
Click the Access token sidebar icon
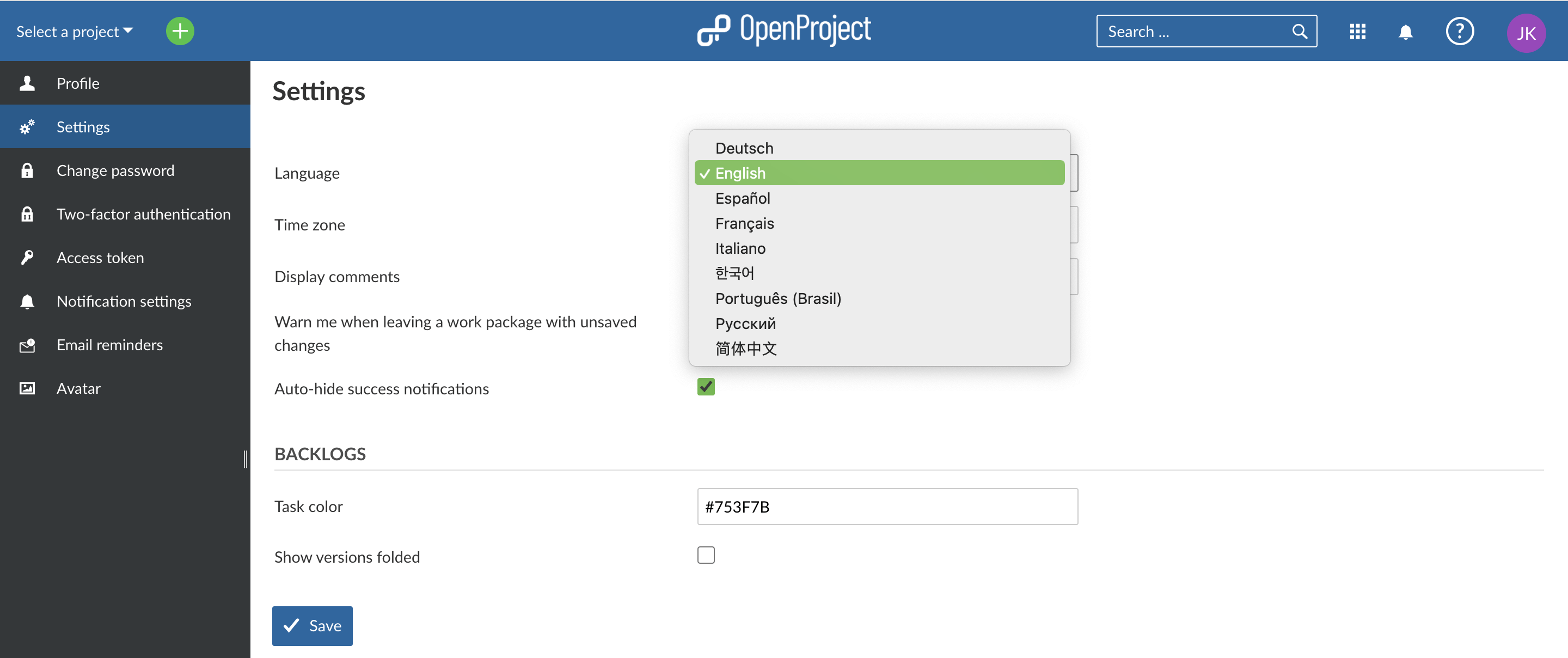(x=27, y=257)
